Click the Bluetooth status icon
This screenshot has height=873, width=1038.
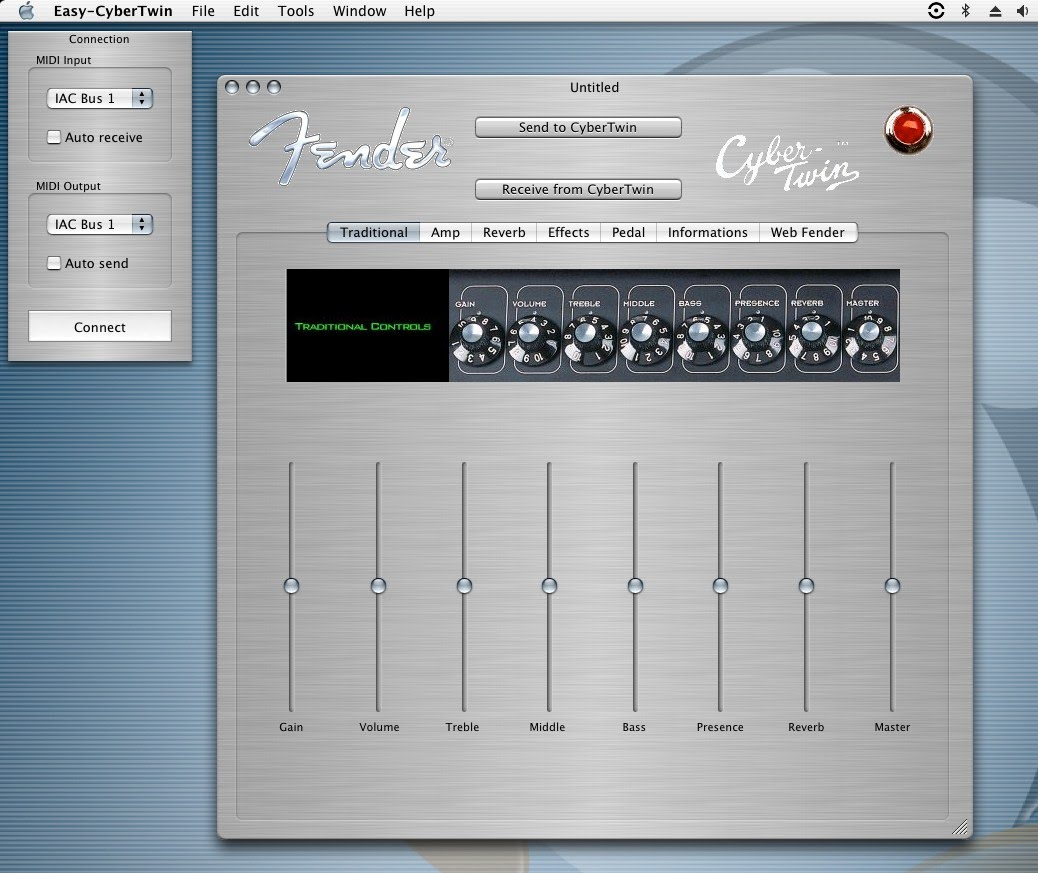click(x=966, y=11)
